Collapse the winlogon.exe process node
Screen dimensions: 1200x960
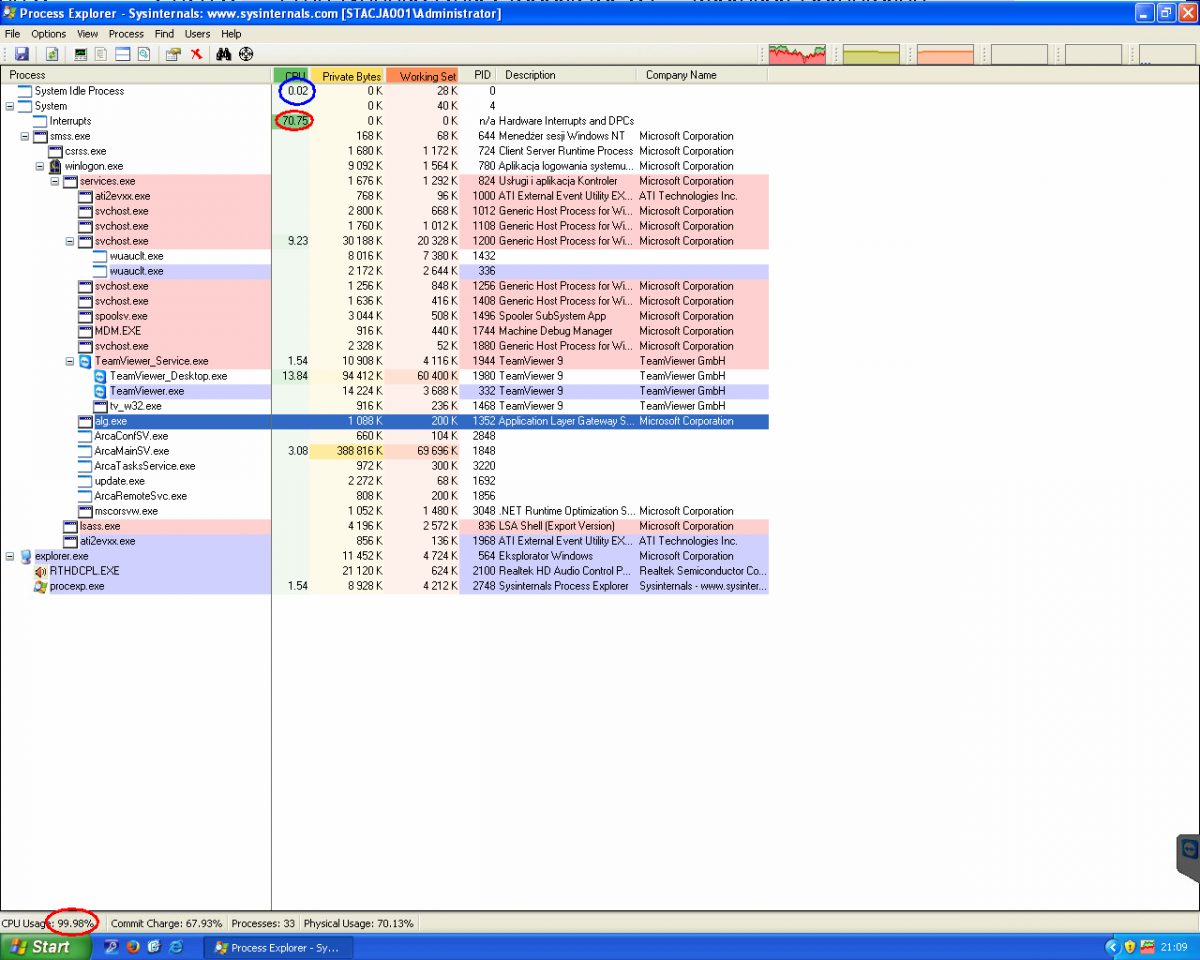(40, 166)
